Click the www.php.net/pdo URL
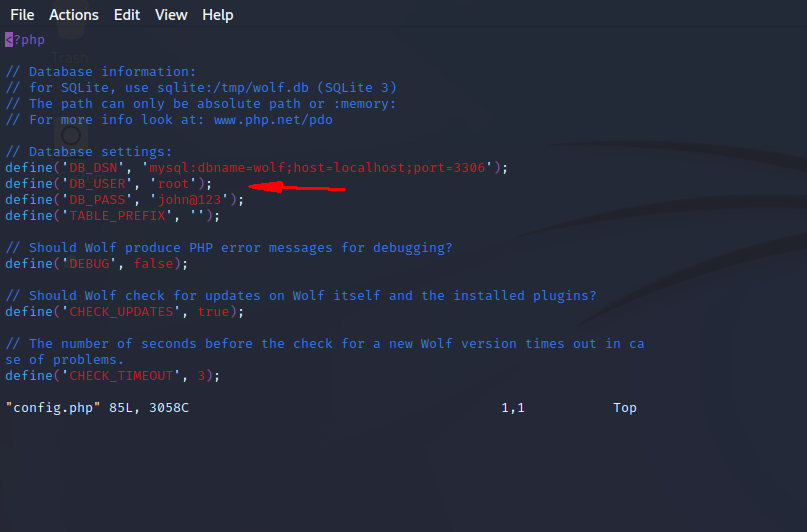 [273, 120]
